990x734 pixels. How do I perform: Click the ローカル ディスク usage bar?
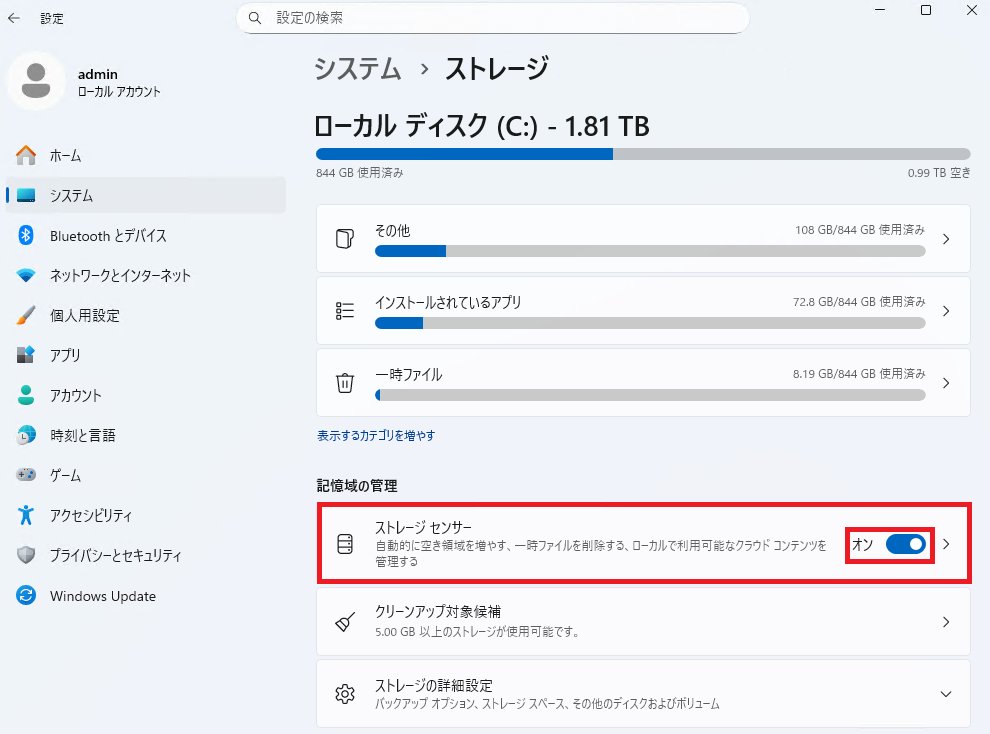643,154
